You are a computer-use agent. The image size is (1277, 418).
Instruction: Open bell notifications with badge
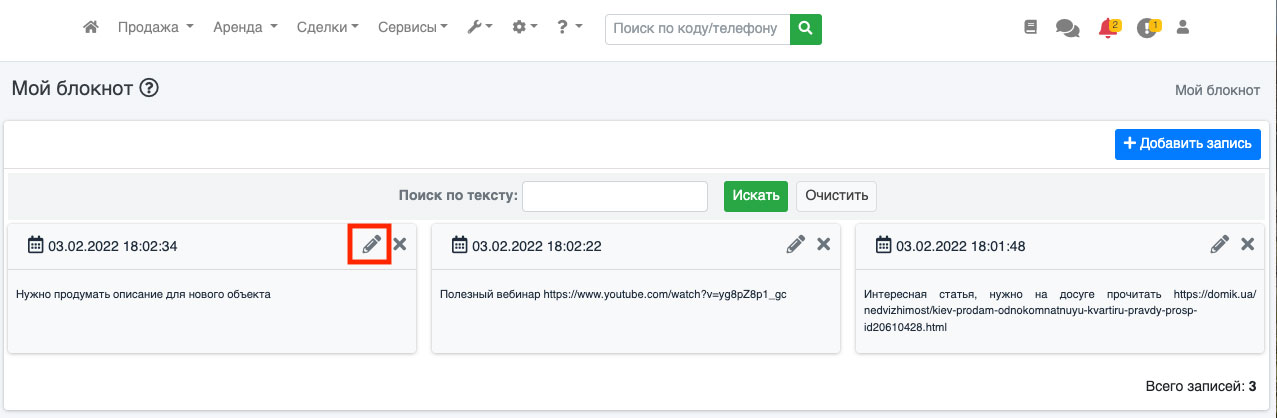coord(1108,29)
